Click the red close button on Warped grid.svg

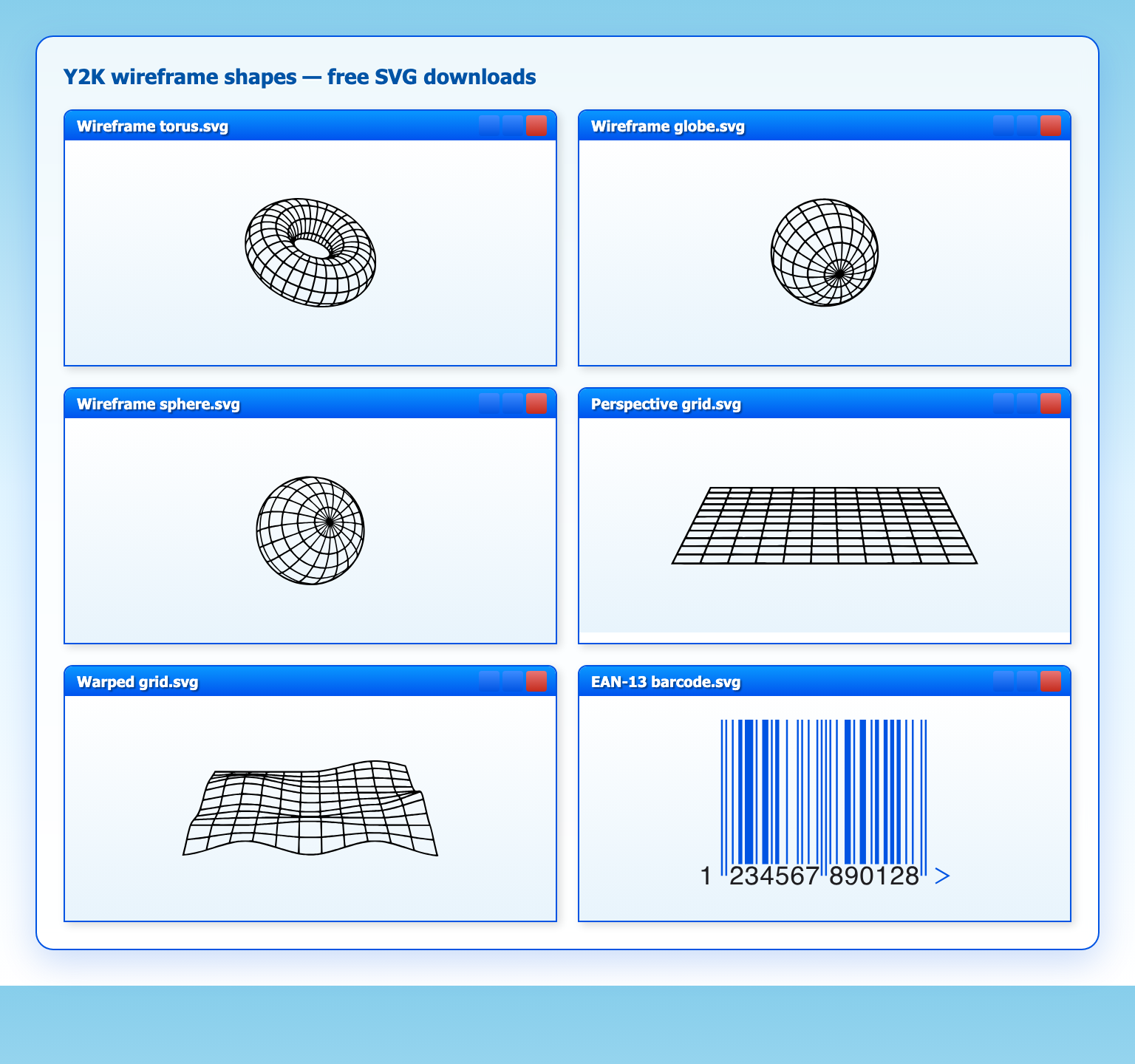coord(536,681)
